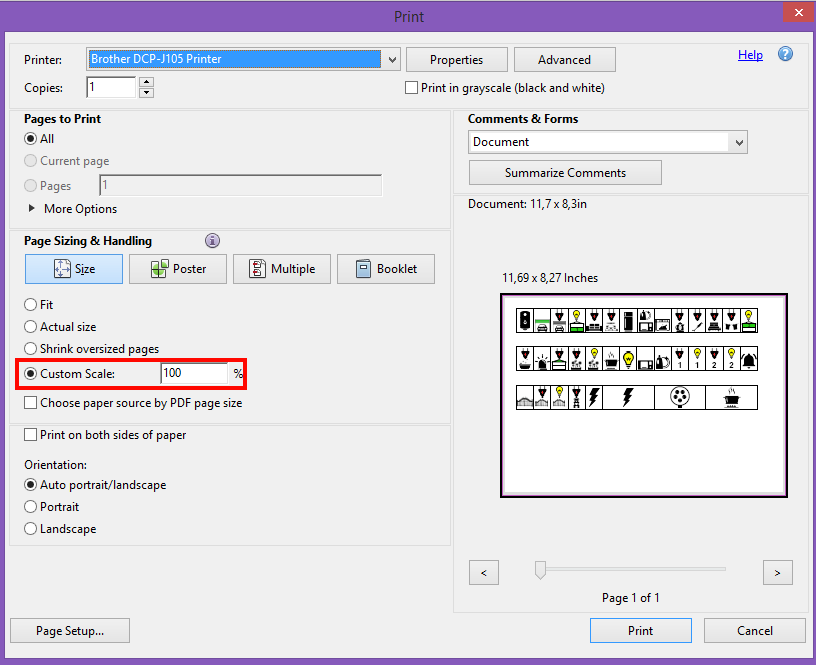Select the Fit radio button
This screenshot has height=665, width=816.
31,305
